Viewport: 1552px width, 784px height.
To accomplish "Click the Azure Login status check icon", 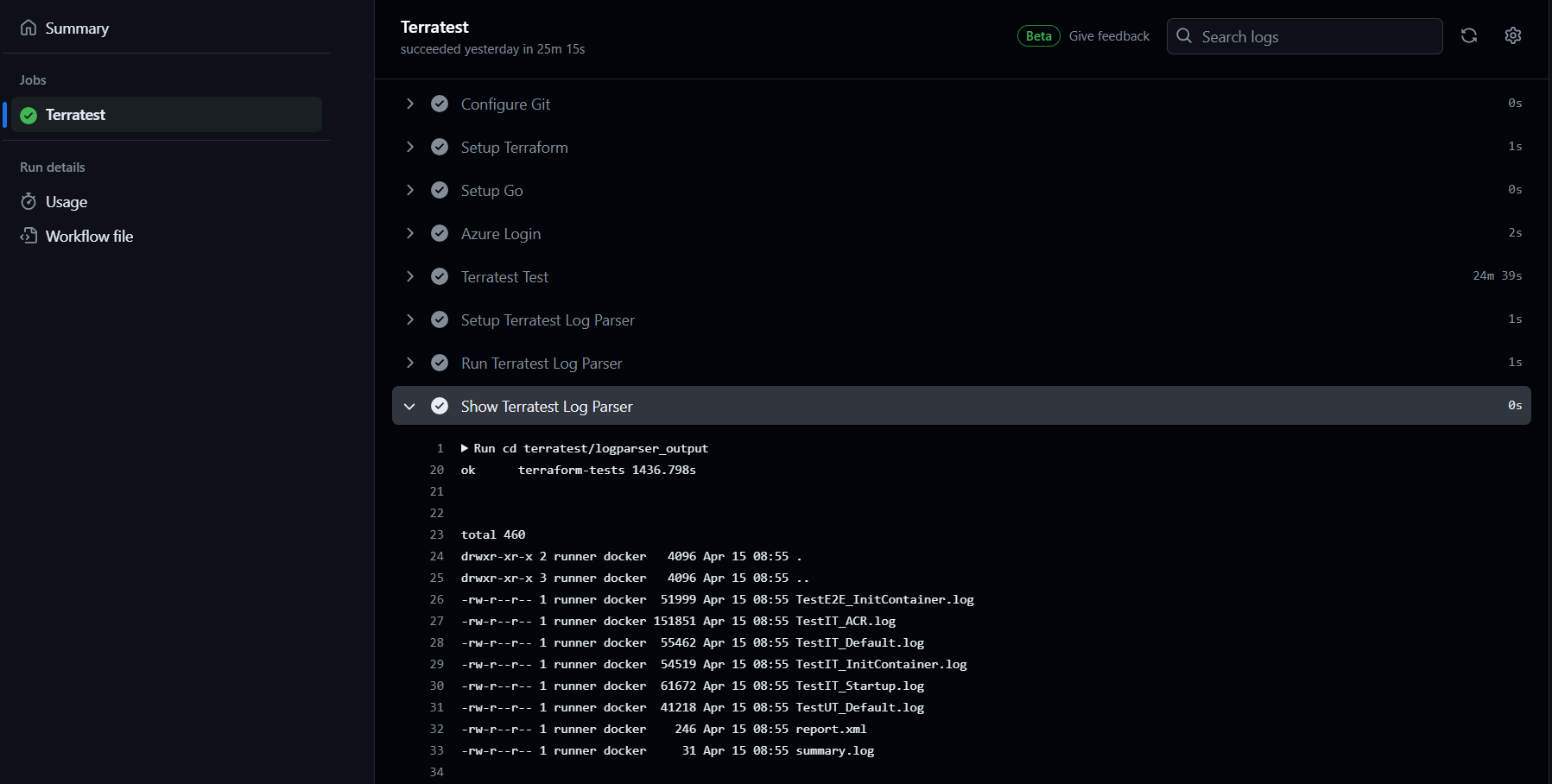I will pos(440,233).
